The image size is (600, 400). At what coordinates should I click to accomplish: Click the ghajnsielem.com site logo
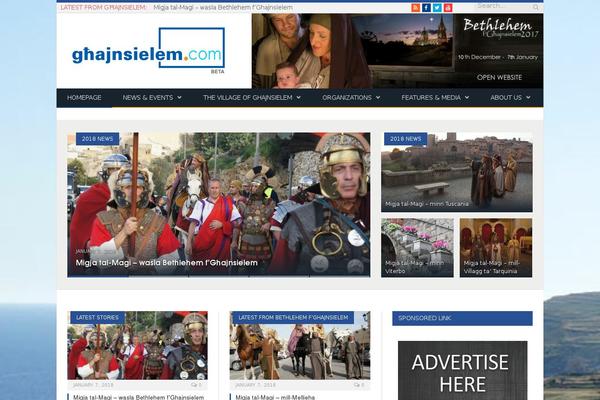tap(148, 51)
